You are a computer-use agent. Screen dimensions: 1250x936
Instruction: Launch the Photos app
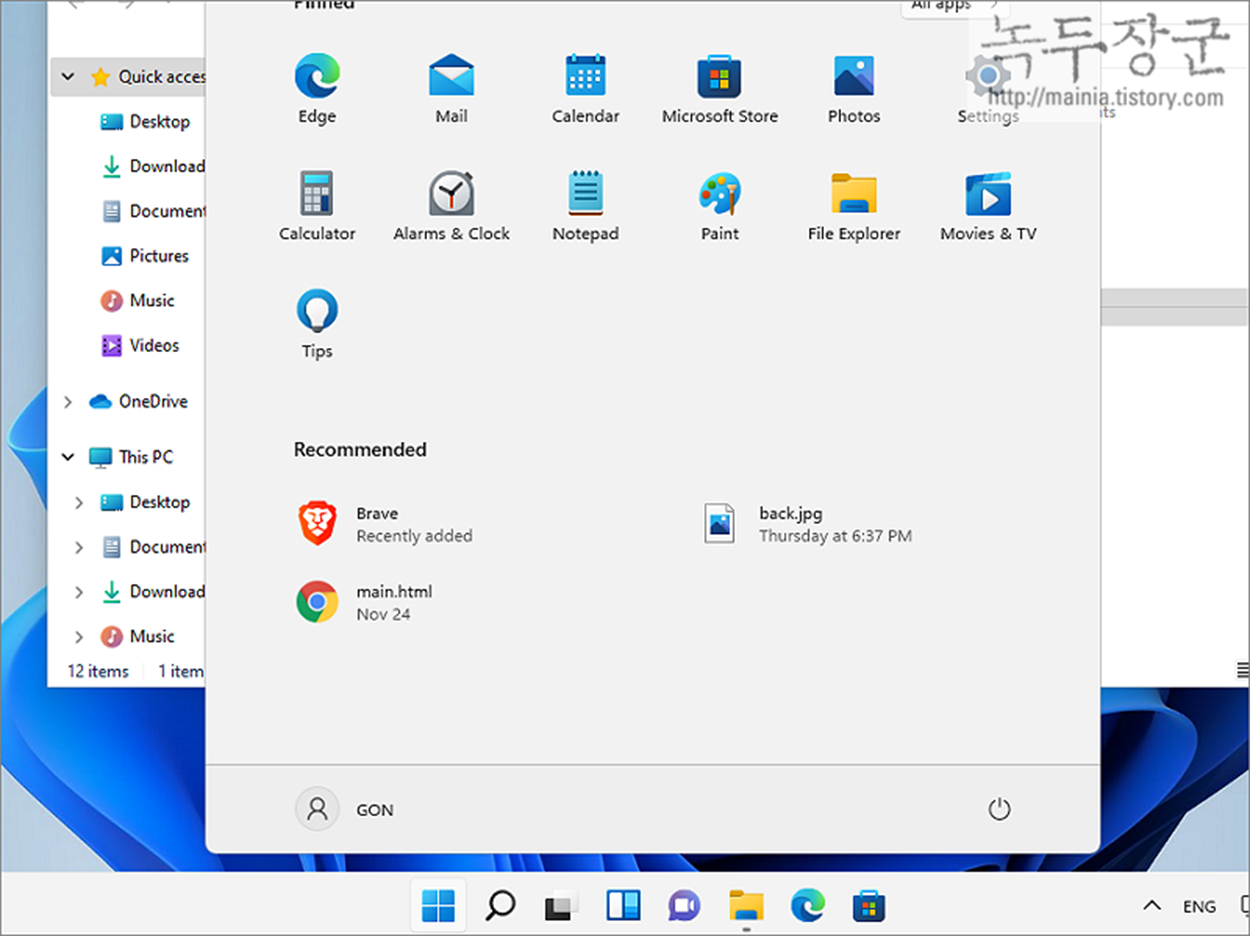(x=853, y=90)
